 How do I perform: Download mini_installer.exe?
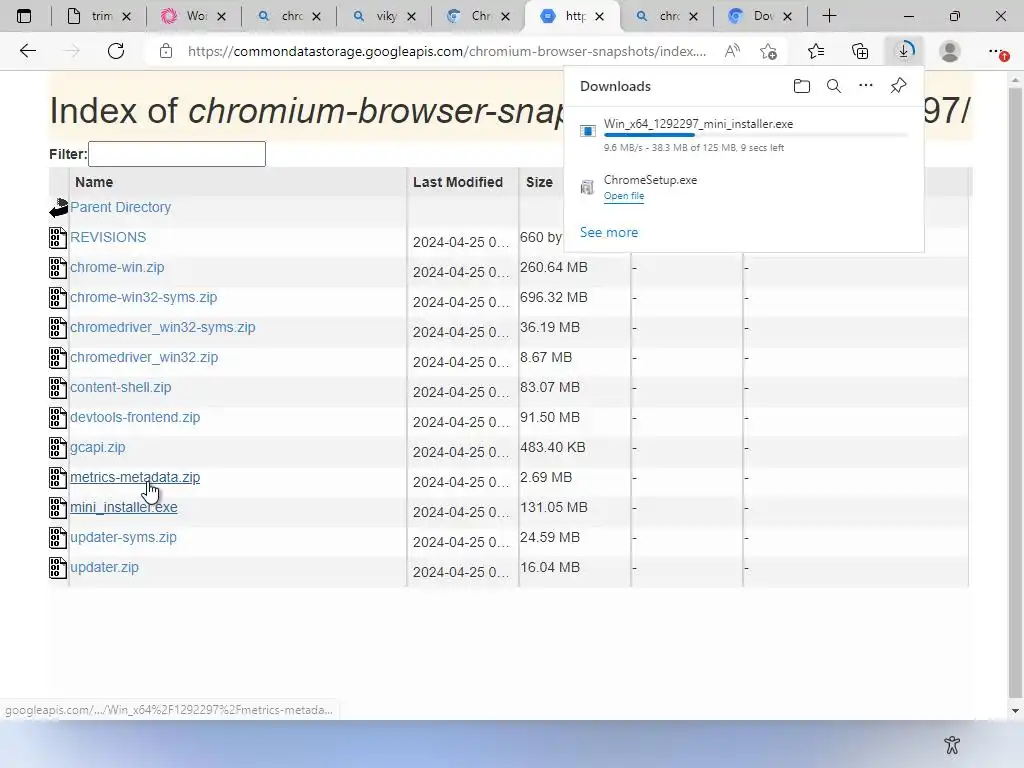point(123,507)
